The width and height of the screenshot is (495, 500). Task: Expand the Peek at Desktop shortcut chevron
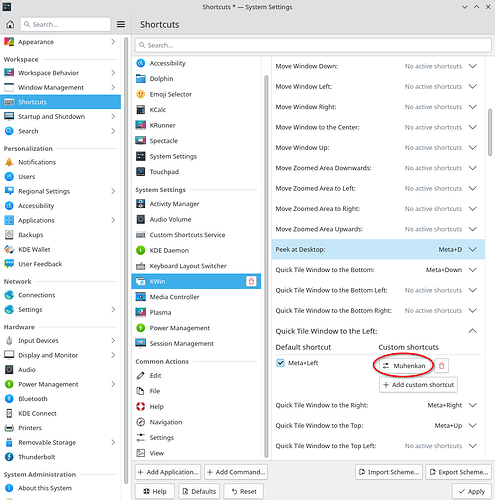click(473, 249)
